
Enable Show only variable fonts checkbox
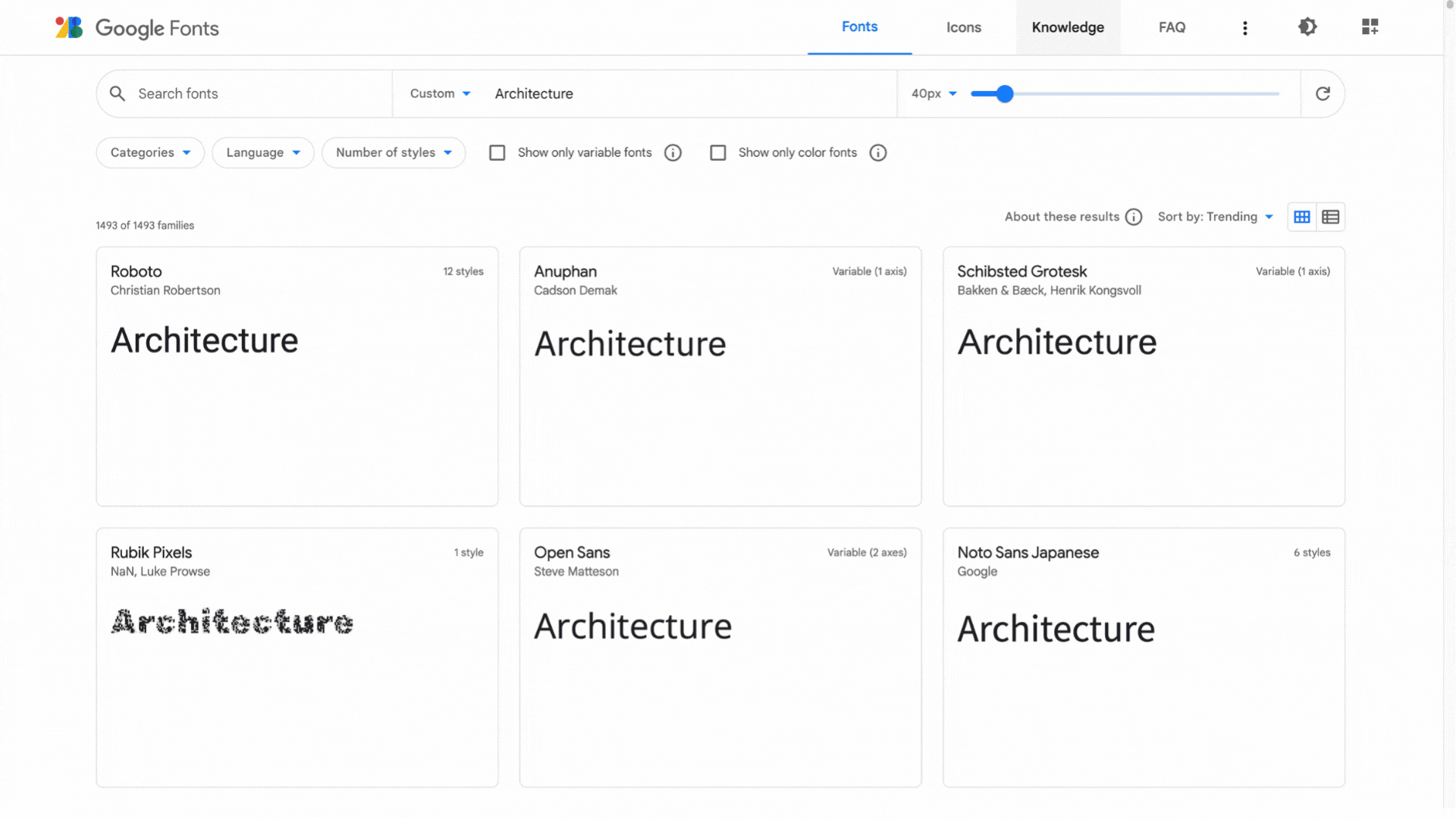[497, 153]
